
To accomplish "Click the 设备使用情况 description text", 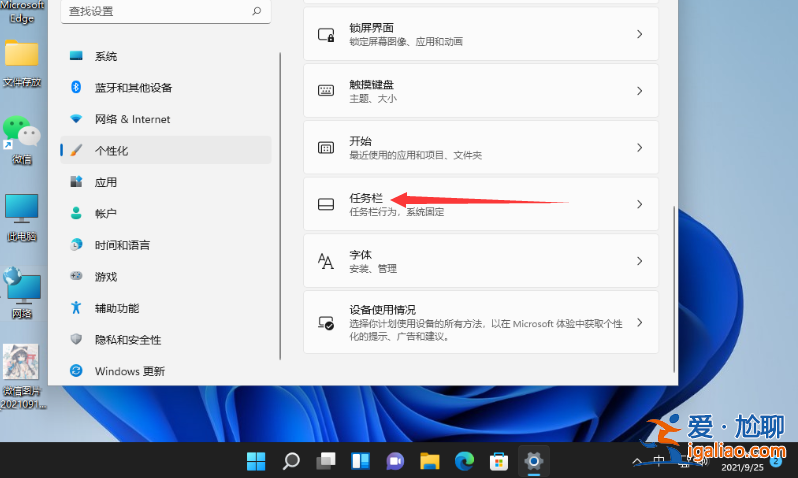I will click(x=486, y=330).
